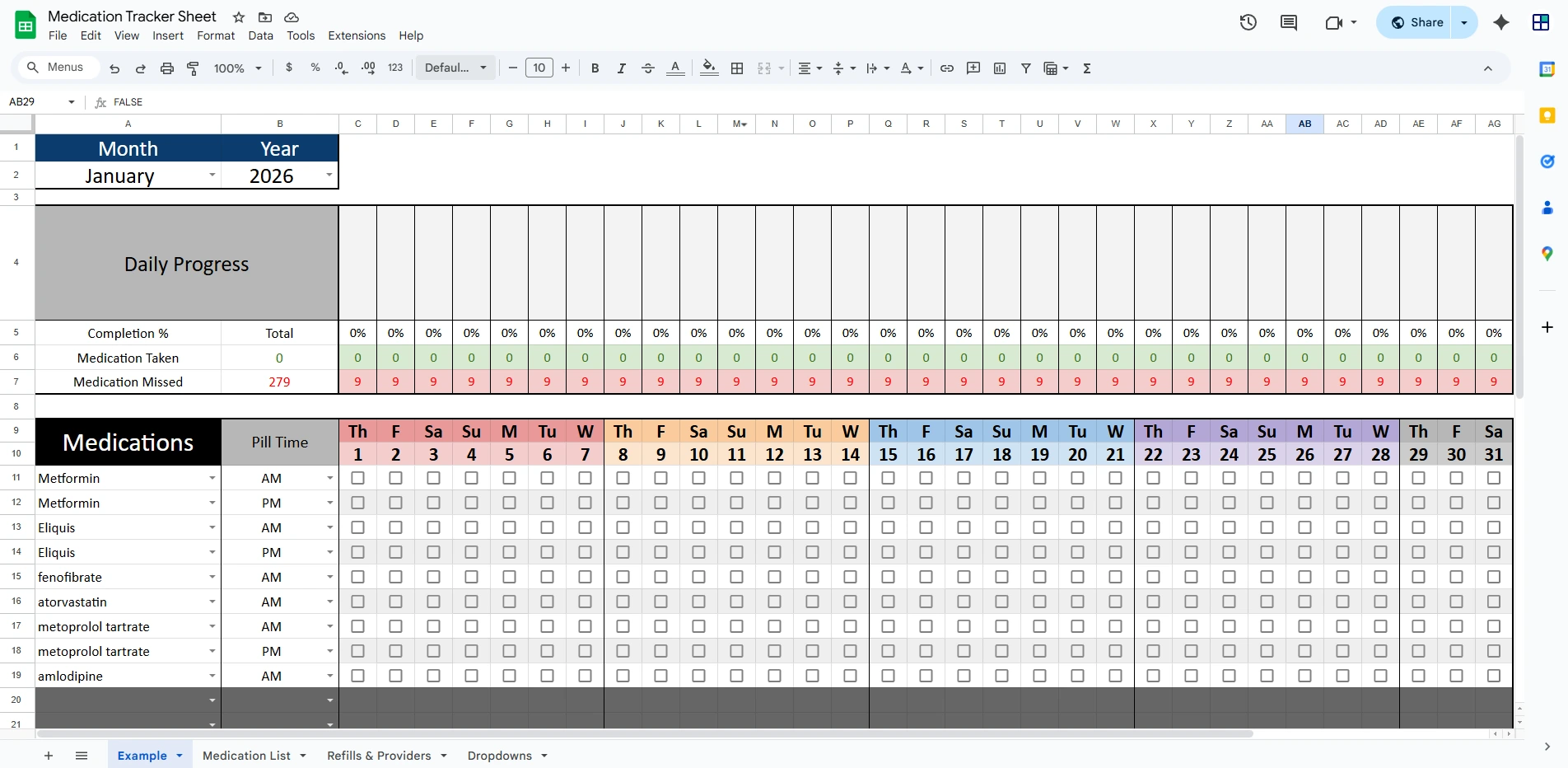Open the zoom level 100% dropdown

(x=237, y=68)
